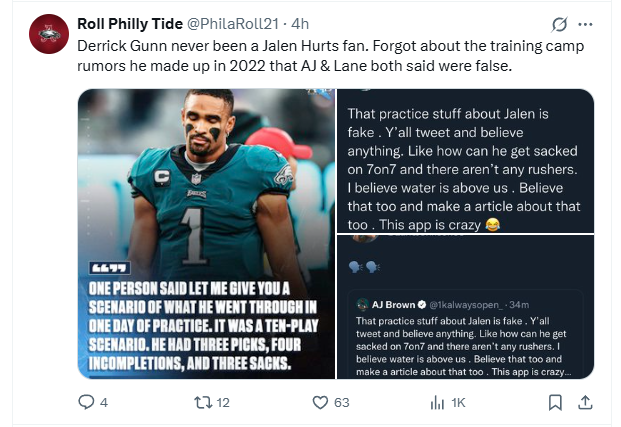
Task: Open the AJ Brown tweet screenshot image
Action: coord(468,308)
